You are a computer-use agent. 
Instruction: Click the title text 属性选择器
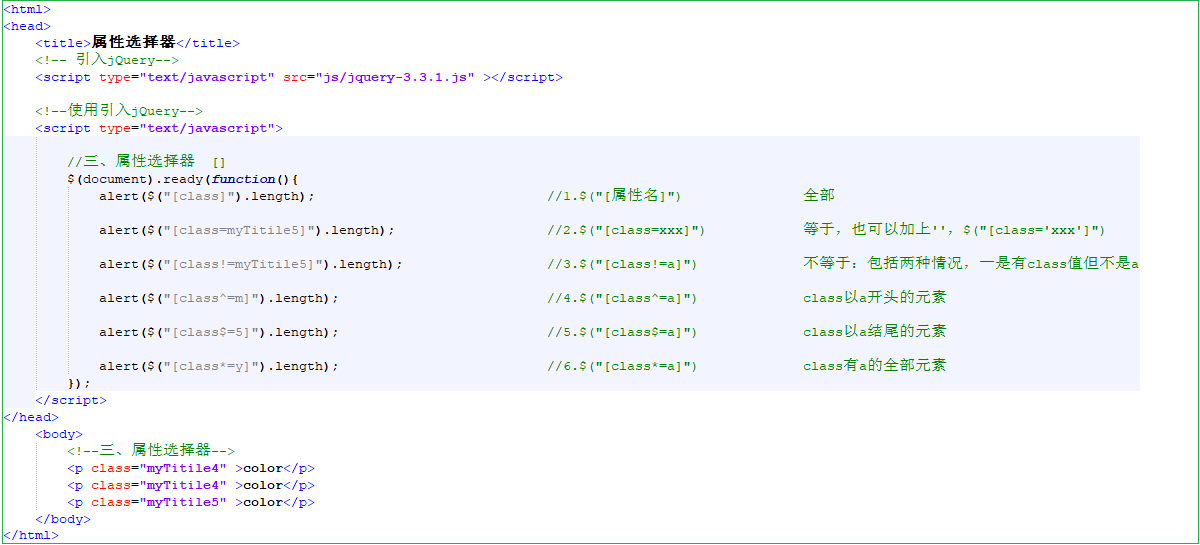tap(133, 43)
